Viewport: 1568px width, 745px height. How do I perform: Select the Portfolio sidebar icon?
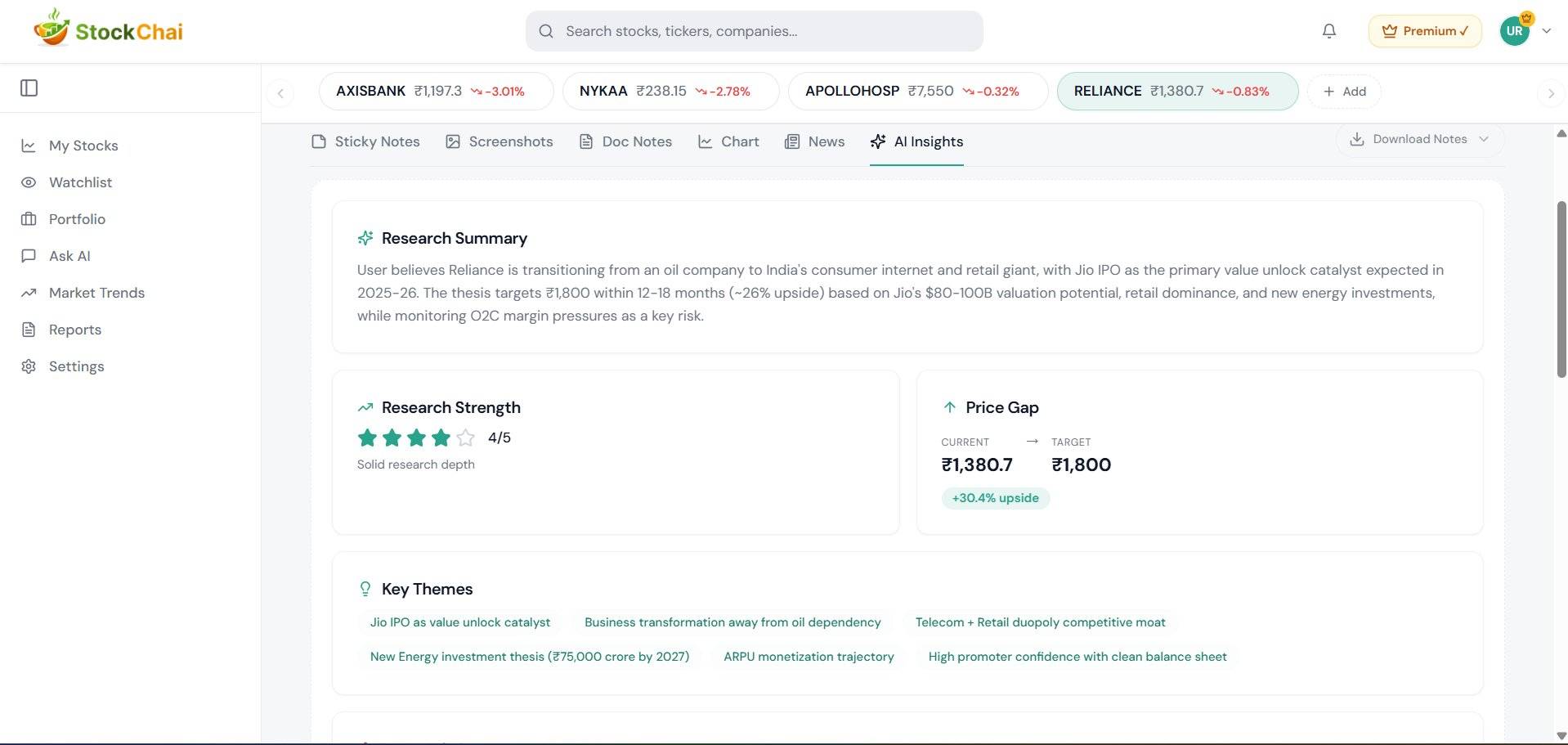29,218
